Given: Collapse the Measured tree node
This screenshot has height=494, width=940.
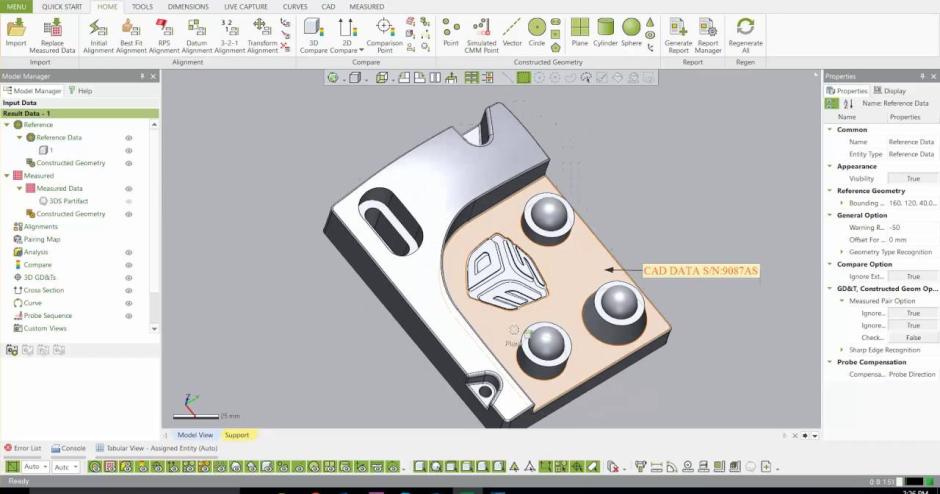Looking at the screenshot, I should 7,176.
